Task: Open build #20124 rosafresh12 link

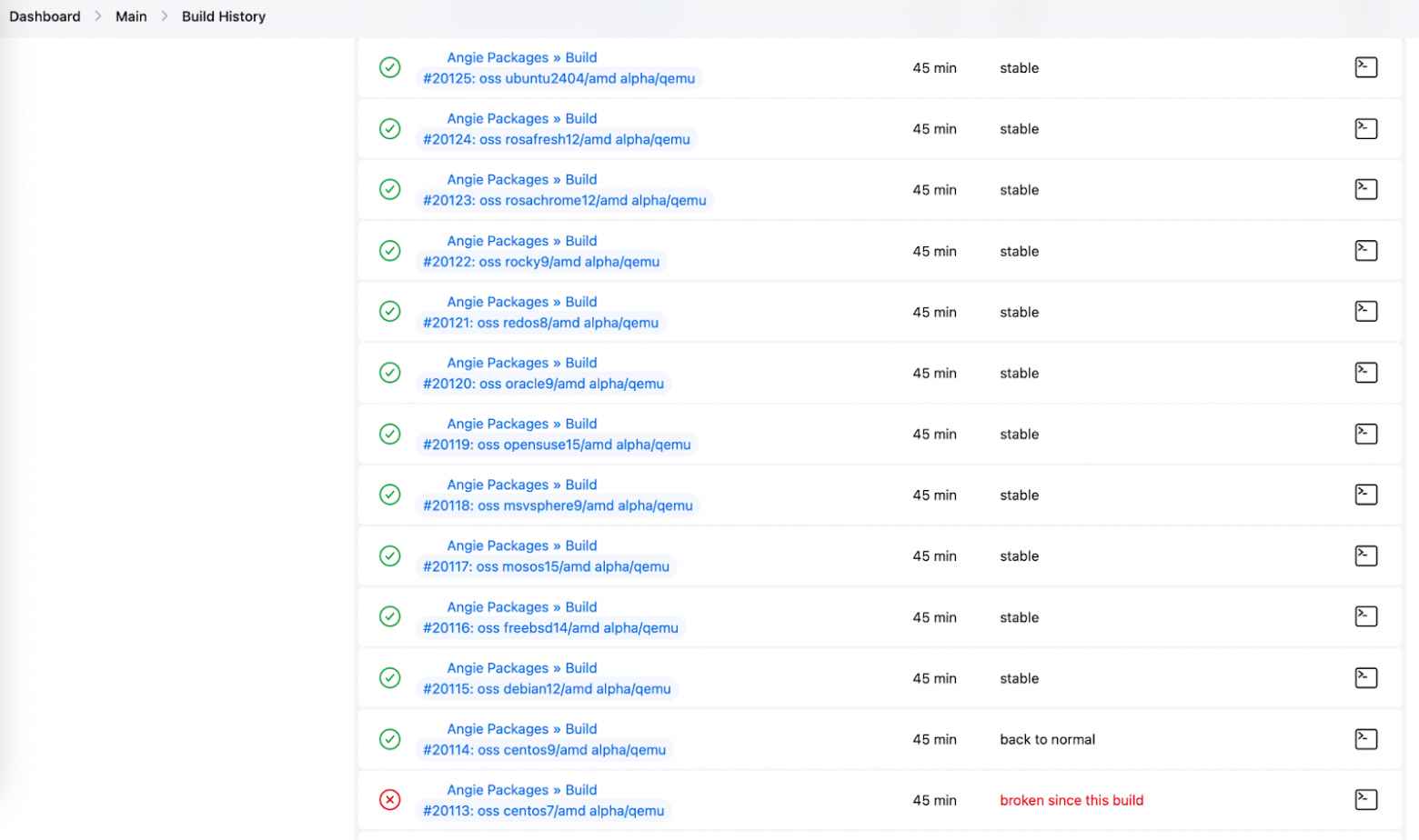Action: (x=556, y=140)
